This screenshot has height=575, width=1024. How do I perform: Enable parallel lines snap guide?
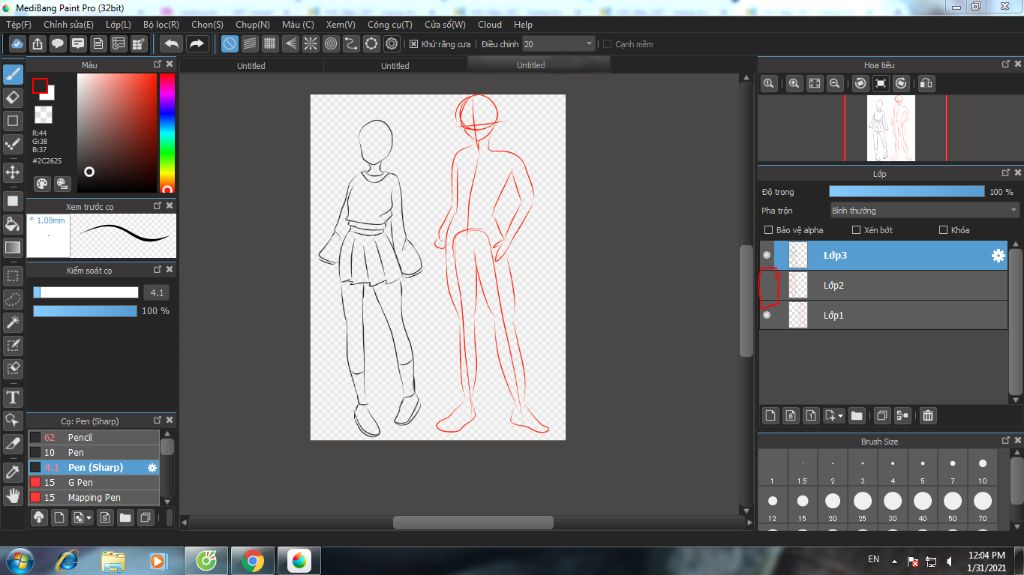pos(249,44)
